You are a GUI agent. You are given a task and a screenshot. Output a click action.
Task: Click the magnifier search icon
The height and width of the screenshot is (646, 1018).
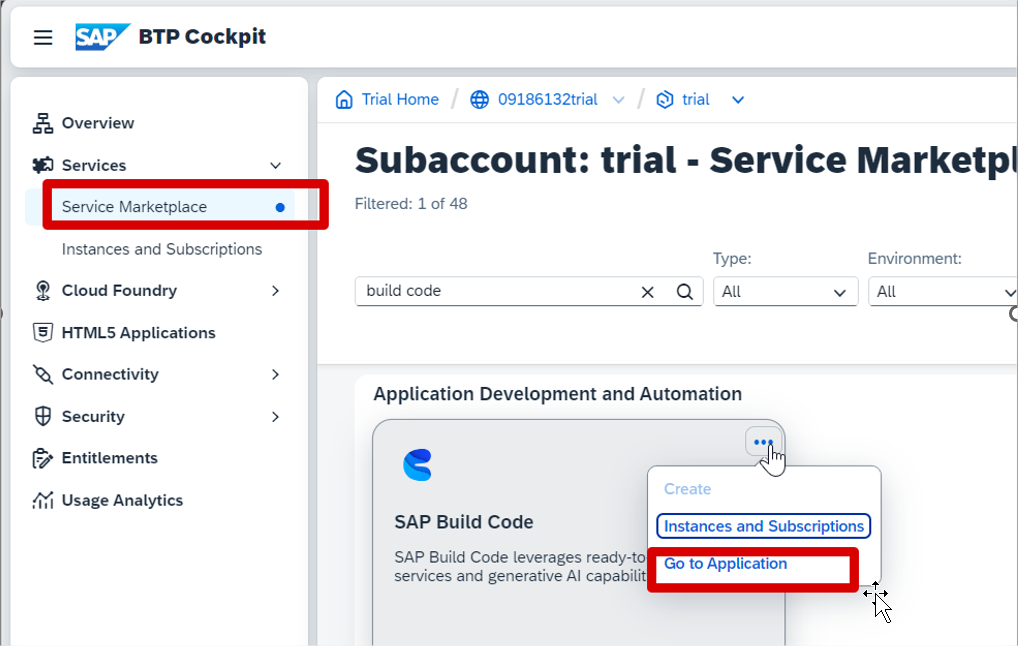click(684, 292)
